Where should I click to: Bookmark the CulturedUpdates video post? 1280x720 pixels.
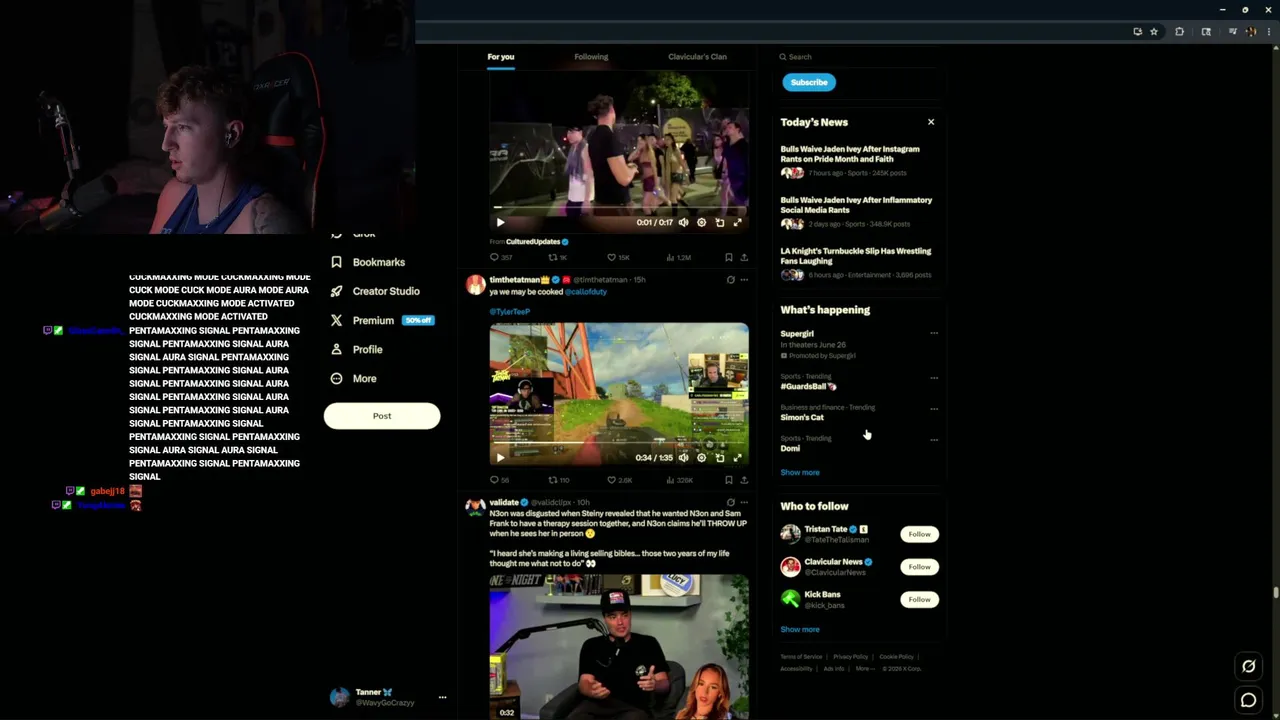click(x=728, y=257)
